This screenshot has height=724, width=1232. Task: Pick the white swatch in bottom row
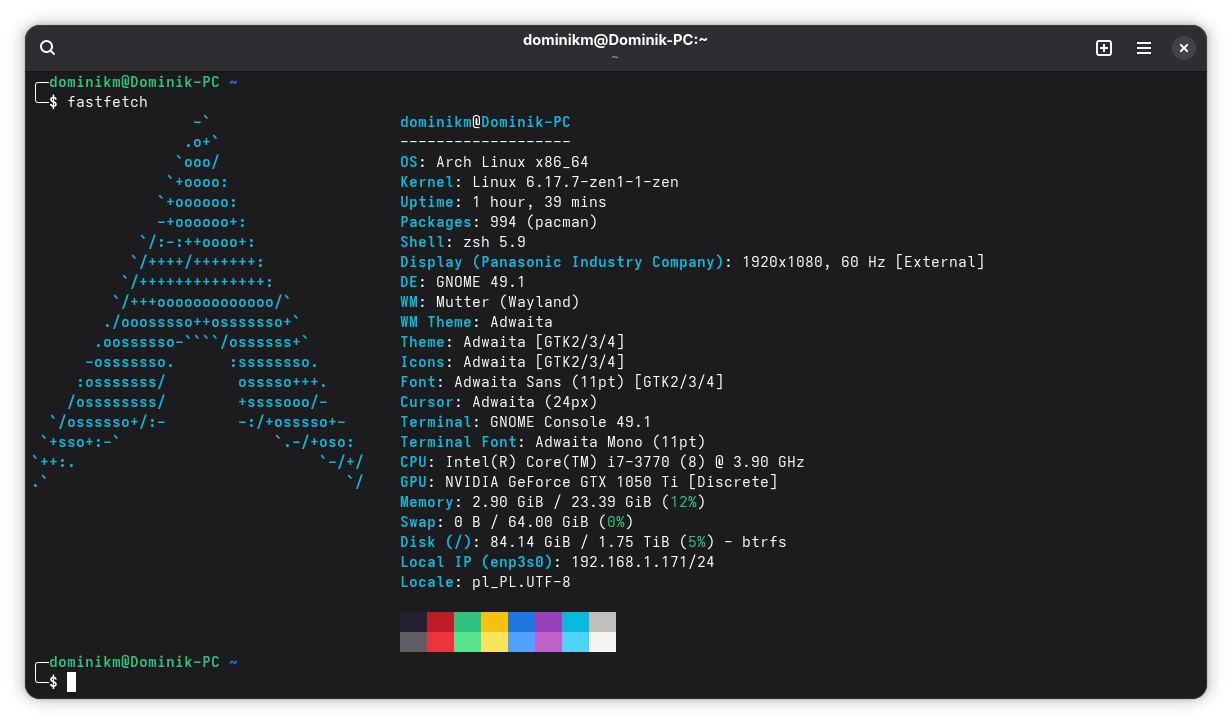pyautogui.click(x=602, y=642)
